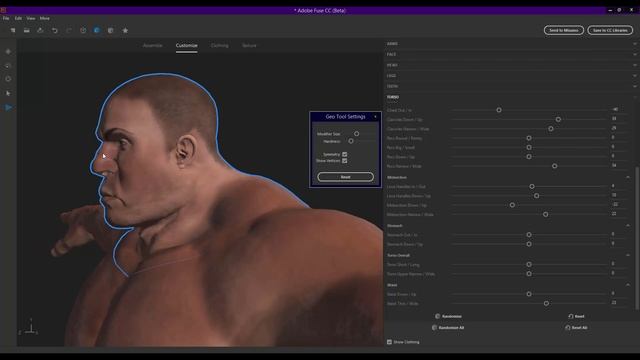Viewport: 640px width, 360px height.
Task: Select the arrow pointer tool in left sidebar
Action: coord(8,93)
